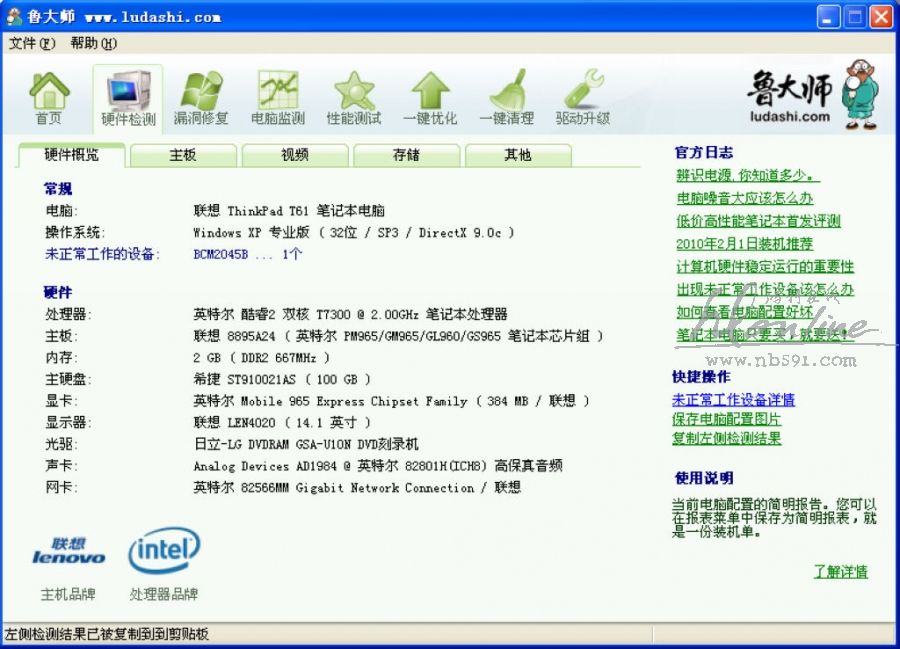Click the Intel processor brand logo
Viewport: 900px width, 649px height.
click(164, 551)
